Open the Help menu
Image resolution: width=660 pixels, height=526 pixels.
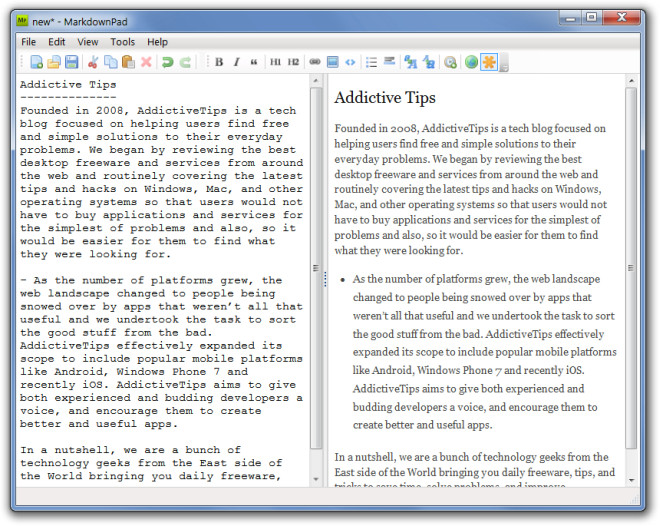[x=157, y=42]
